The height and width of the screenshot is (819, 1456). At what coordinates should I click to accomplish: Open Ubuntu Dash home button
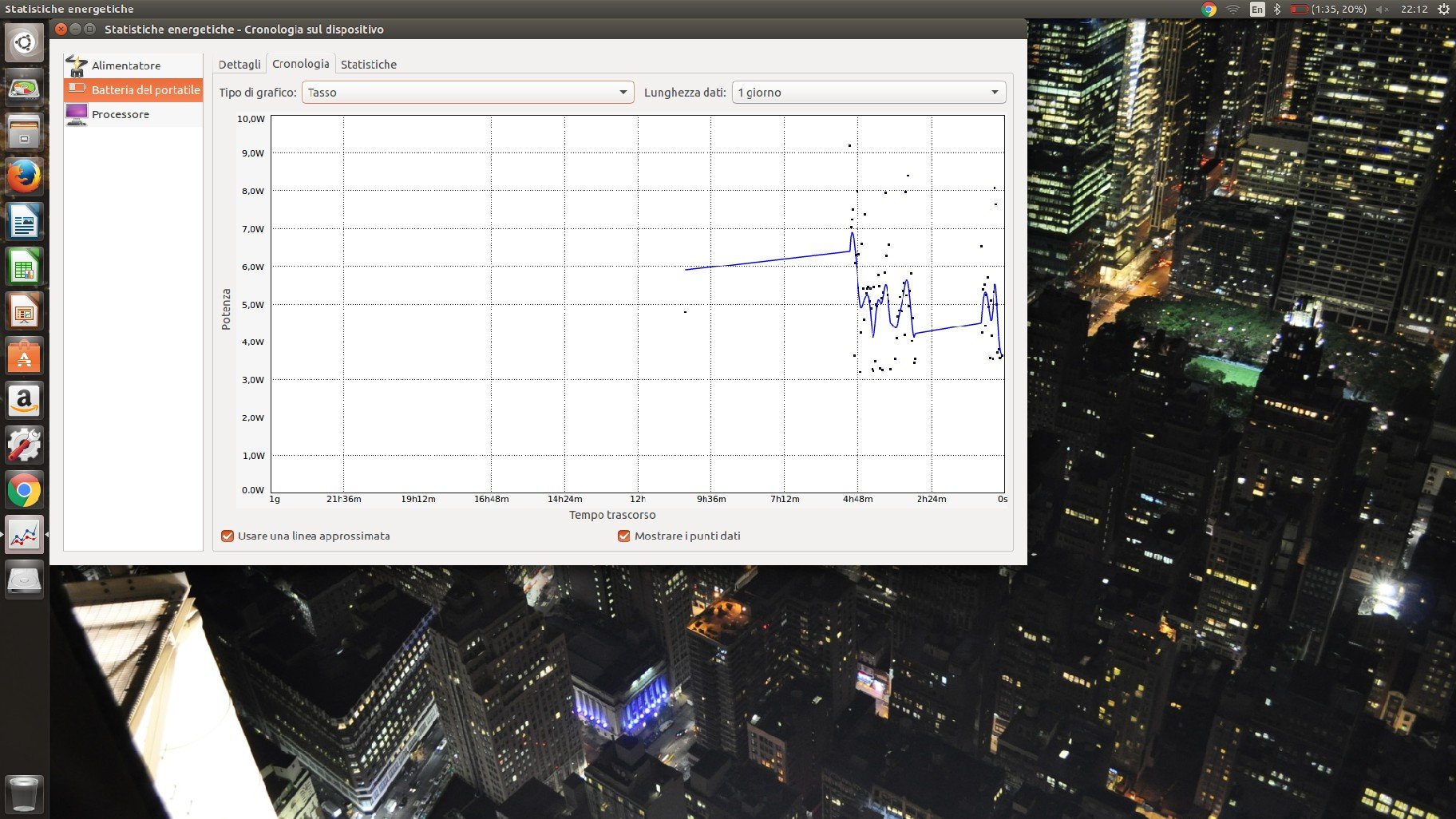24,42
